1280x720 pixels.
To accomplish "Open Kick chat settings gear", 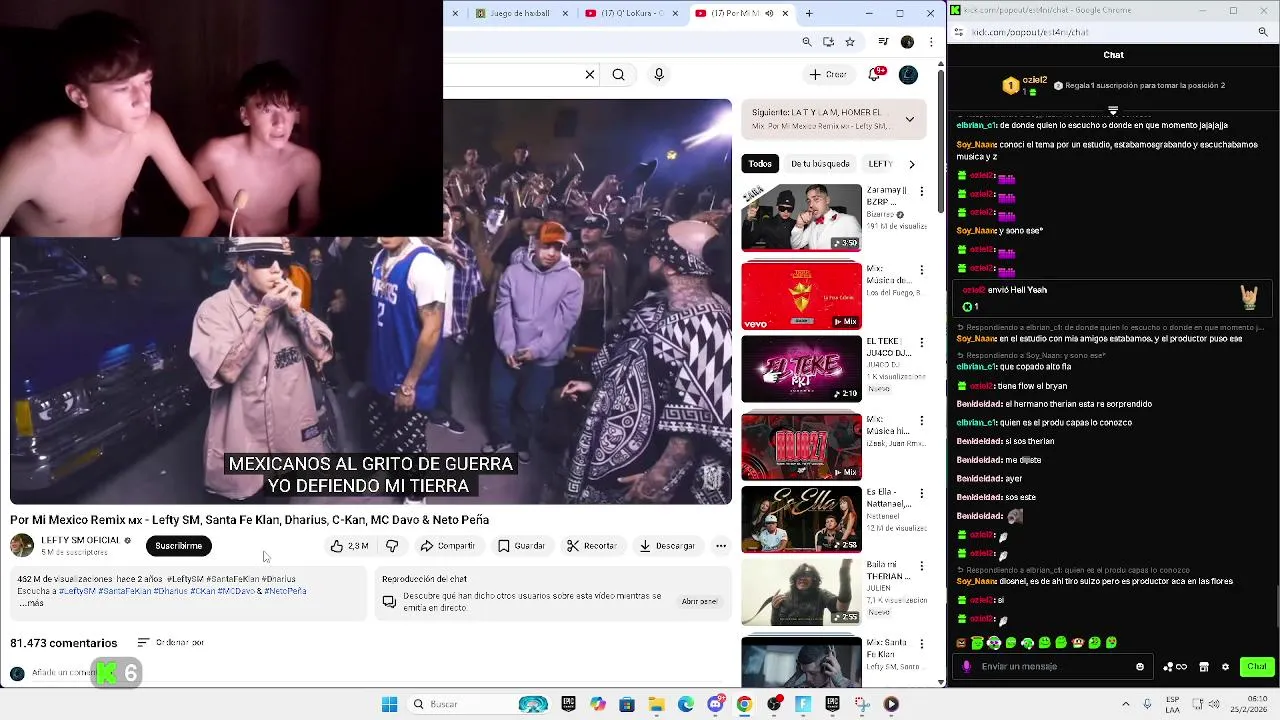I will click(1225, 667).
